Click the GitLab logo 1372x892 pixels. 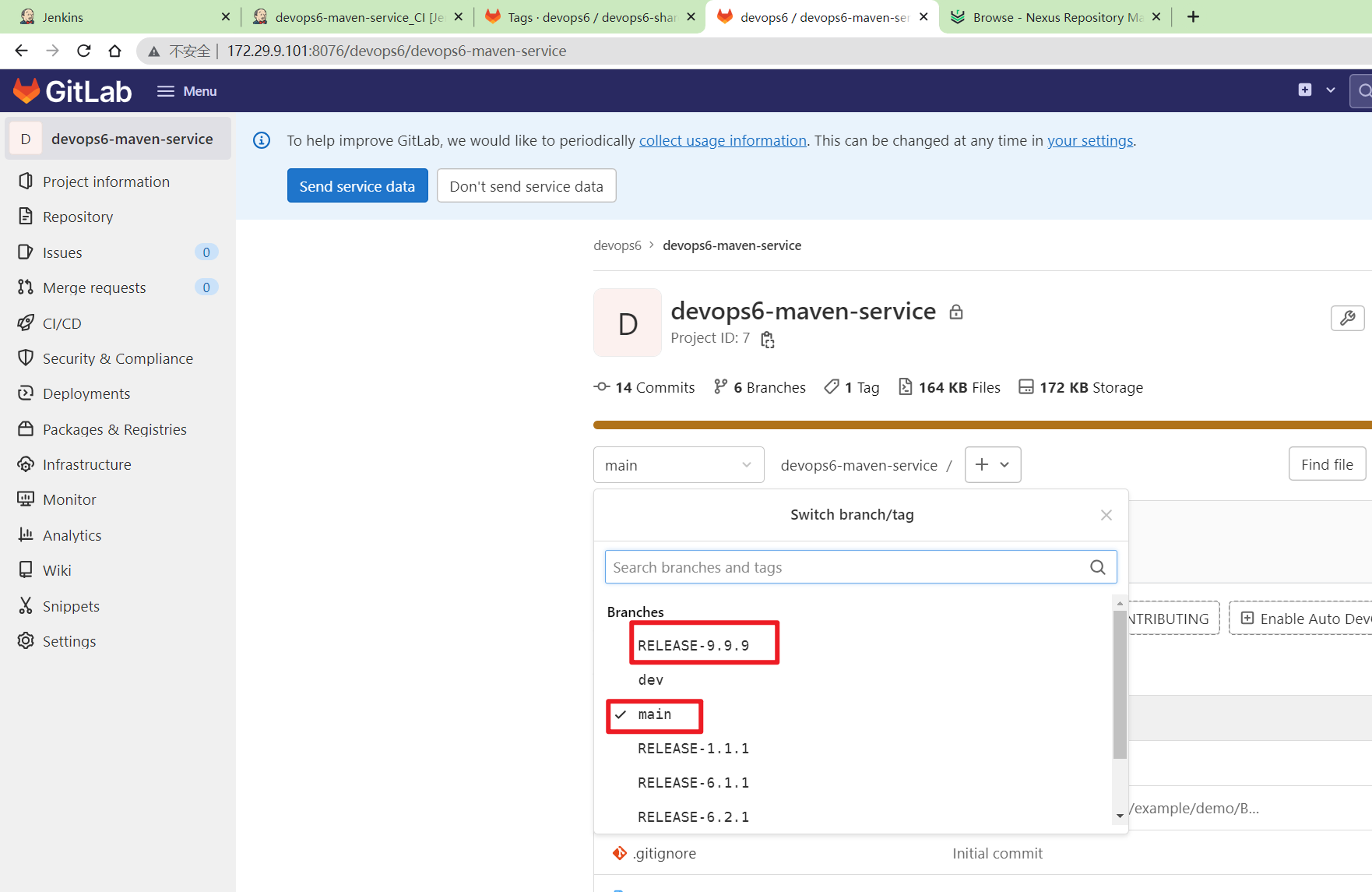(72, 91)
